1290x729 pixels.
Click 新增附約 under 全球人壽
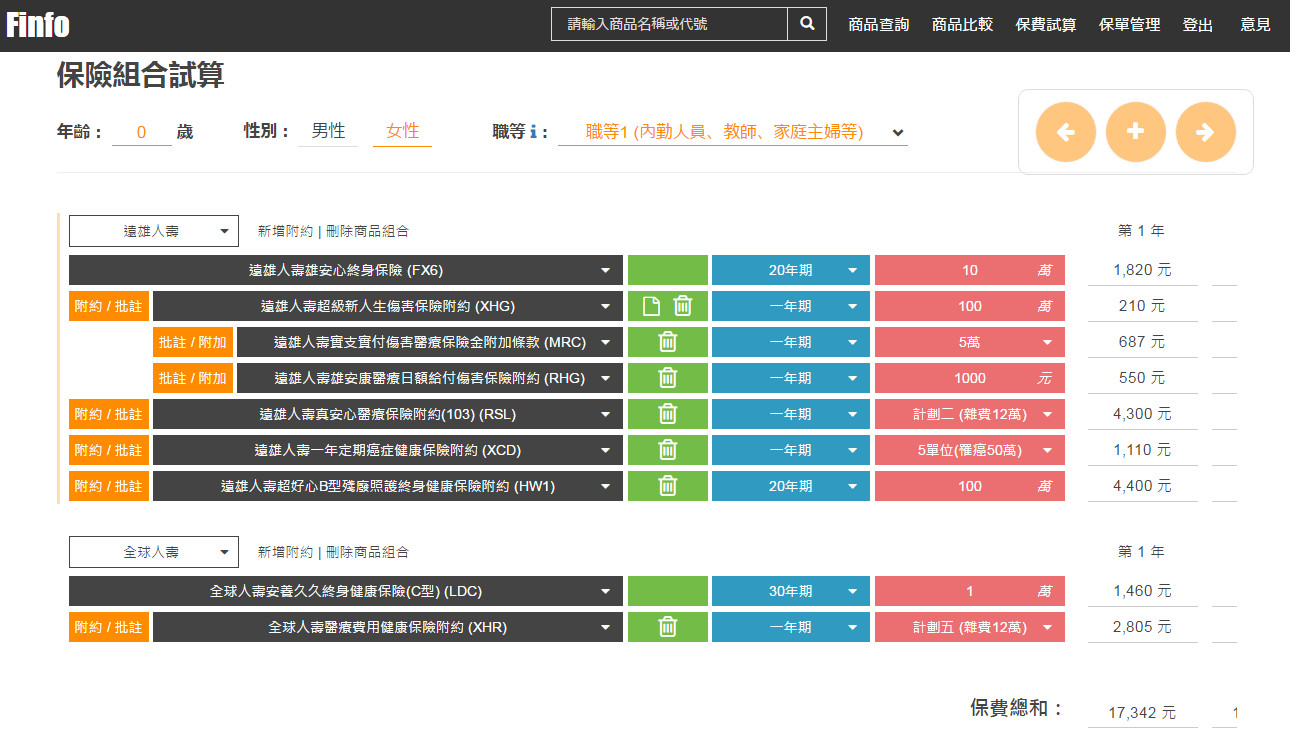(x=285, y=552)
